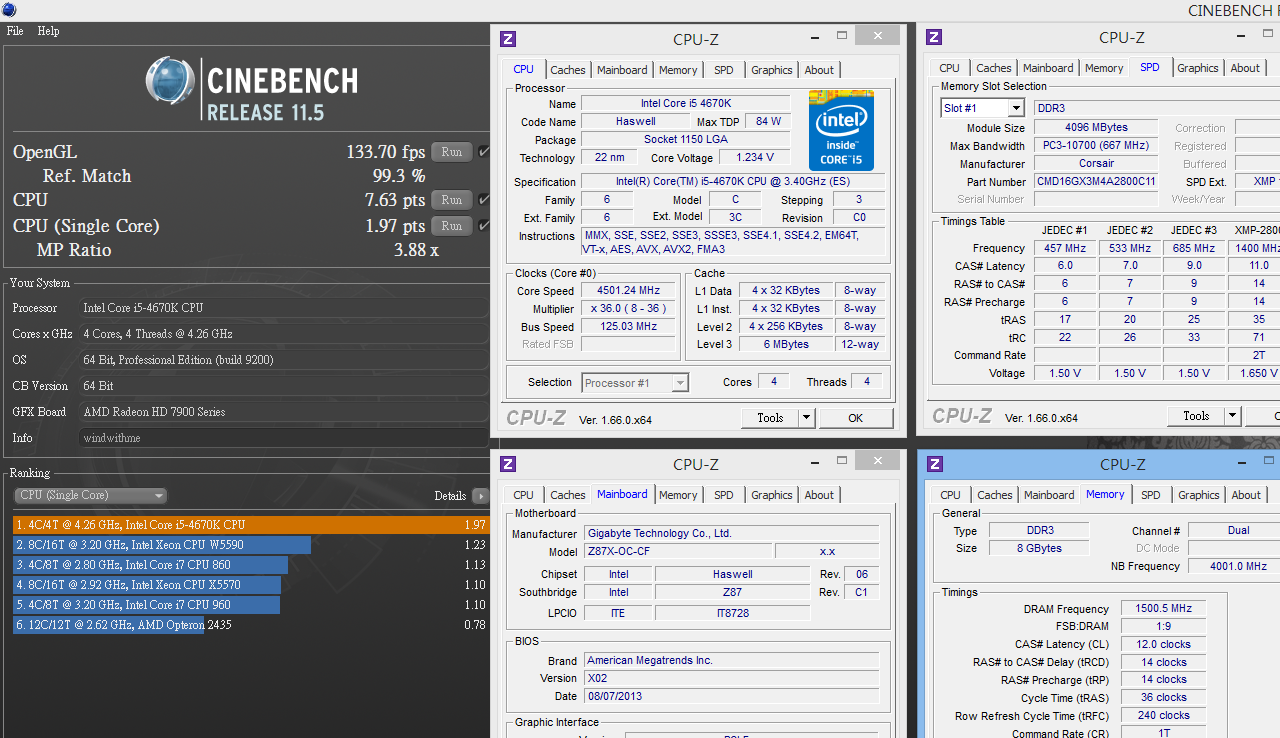Click the Z icon of the CPU-Z Mainboard window
Viewport: 1280px width, 738px height.
(508, 464)
